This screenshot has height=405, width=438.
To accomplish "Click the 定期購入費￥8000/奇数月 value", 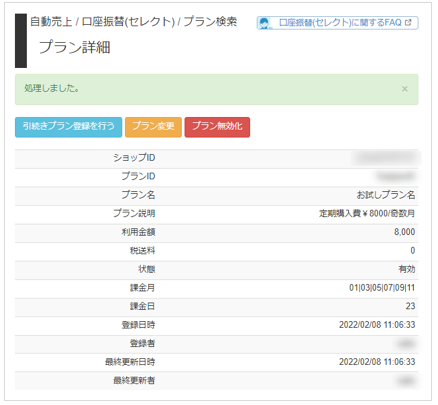I will click(367, 213).
